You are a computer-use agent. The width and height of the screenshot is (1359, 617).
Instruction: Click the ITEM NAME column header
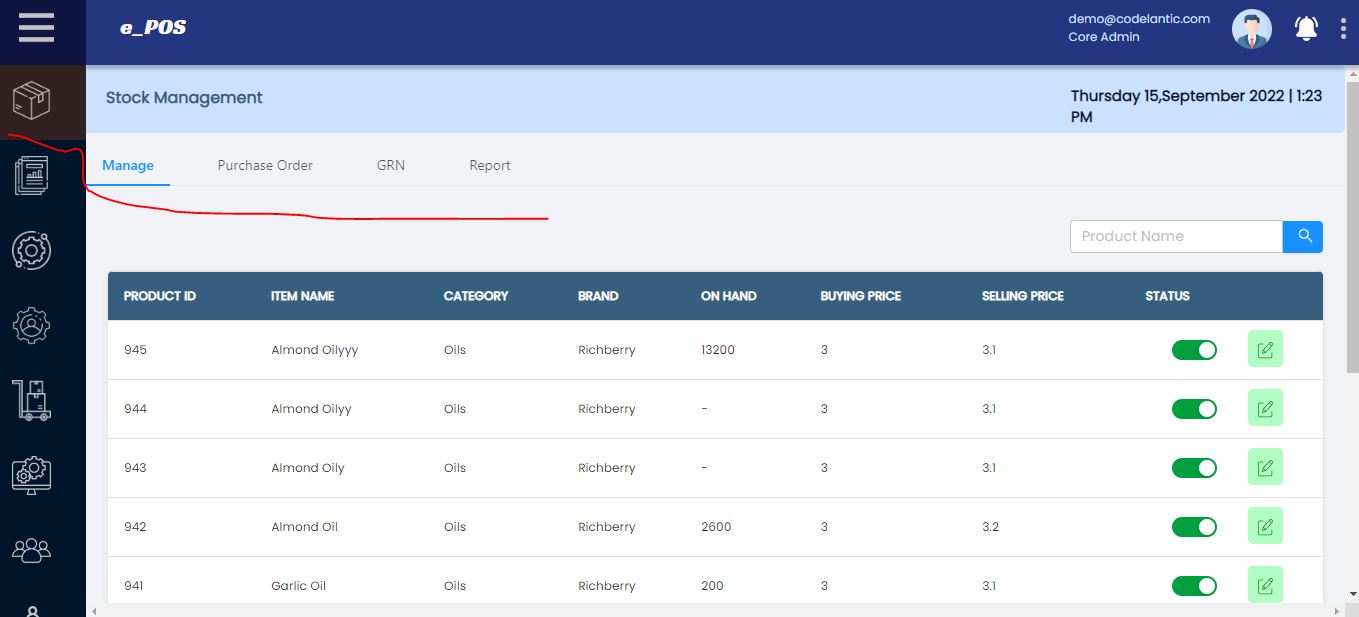[302, 296]
